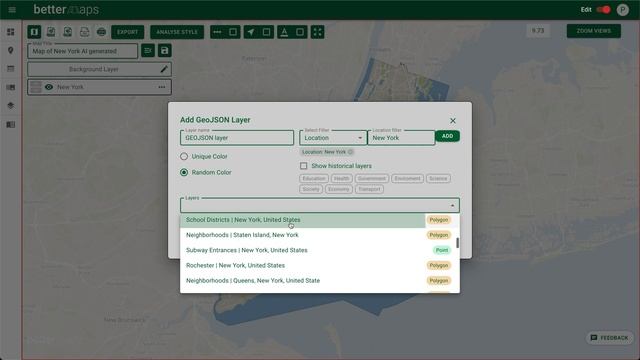Collapse the Layers dropdown arrow
This screenshot has width=640, height=360.
tap(452, 205)
